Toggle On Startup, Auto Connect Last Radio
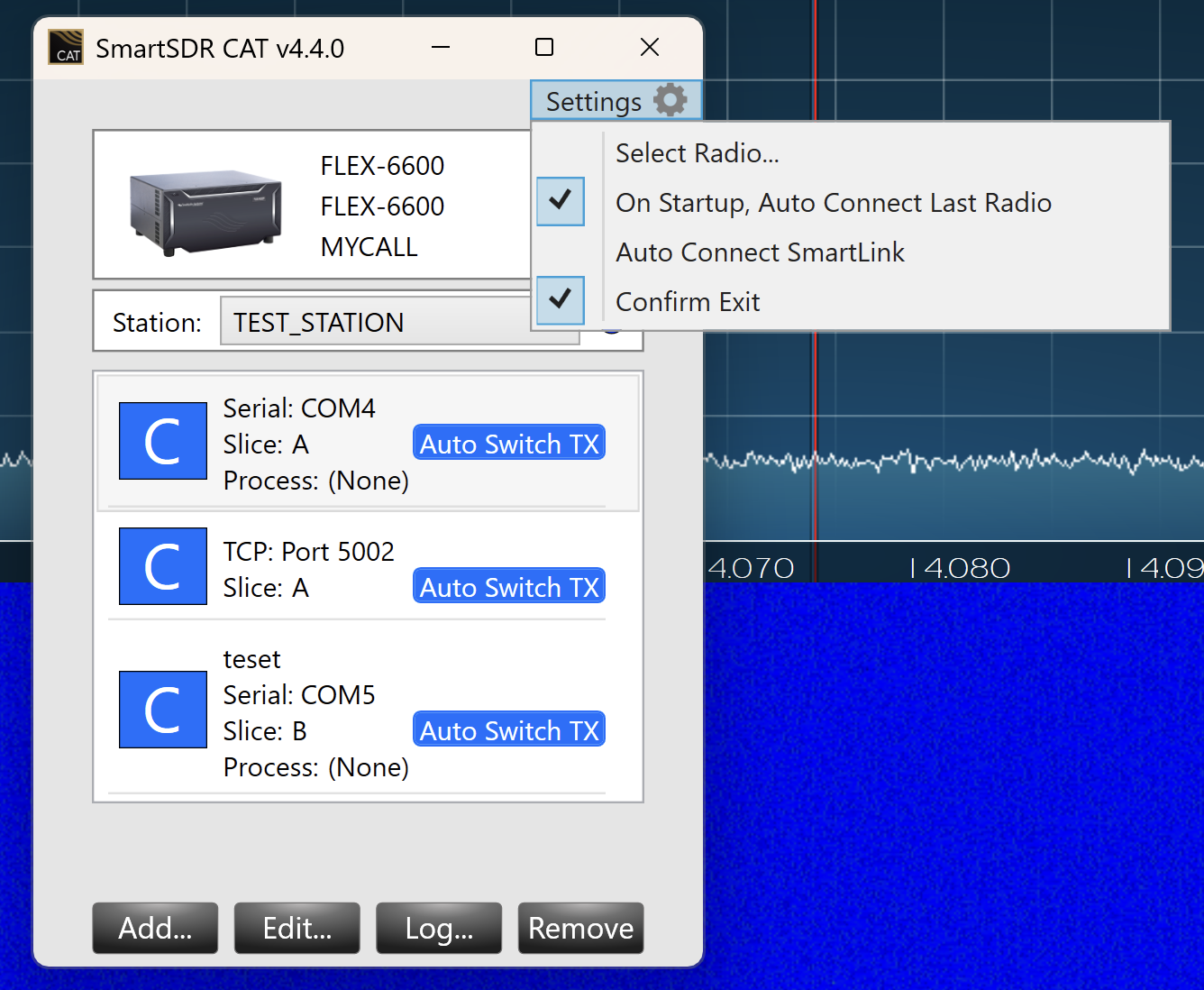The width and height of the screenshot is (1204, 990). point(834,203)
